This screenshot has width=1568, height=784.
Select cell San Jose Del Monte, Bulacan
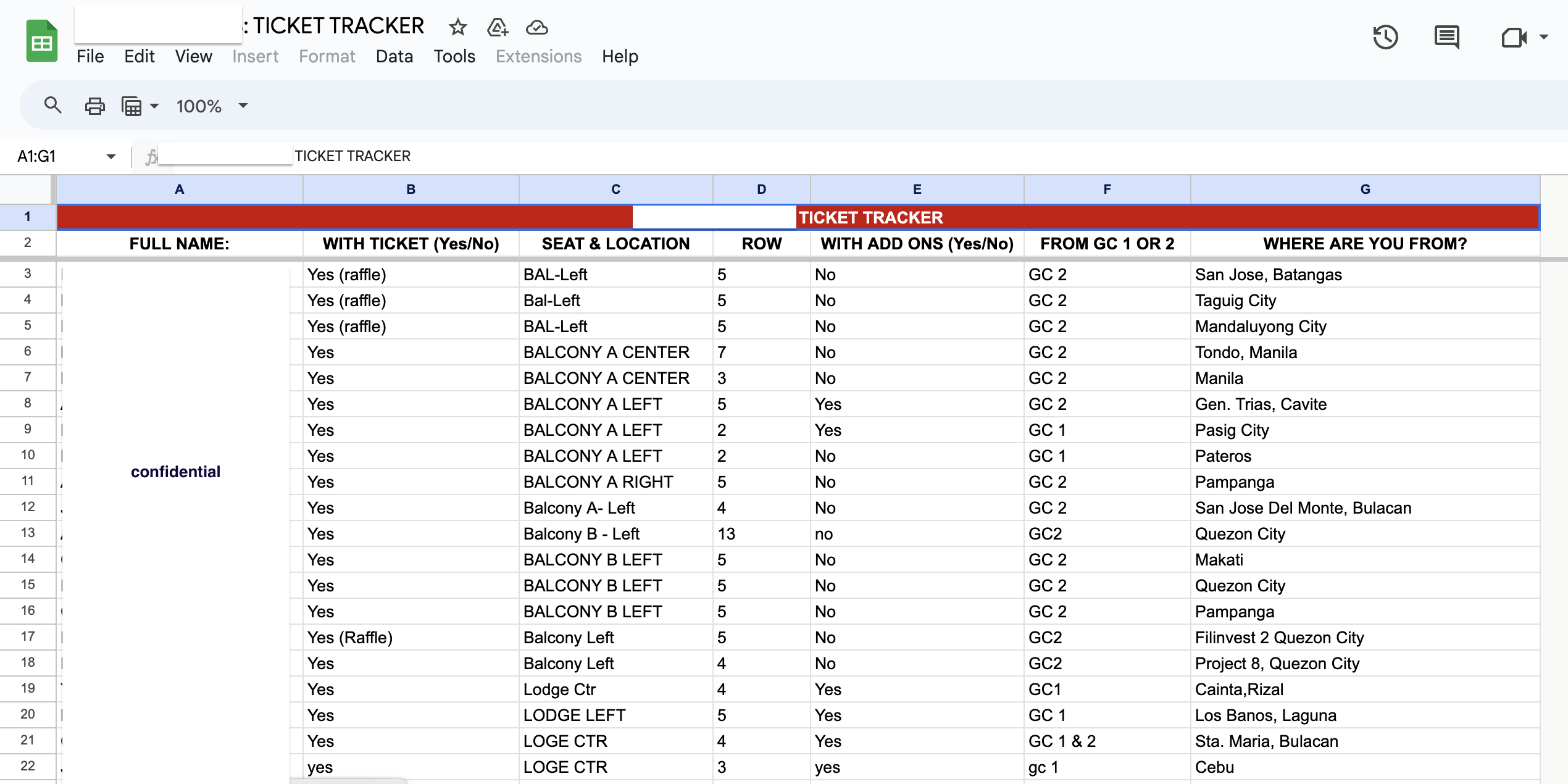[1366, 508]
